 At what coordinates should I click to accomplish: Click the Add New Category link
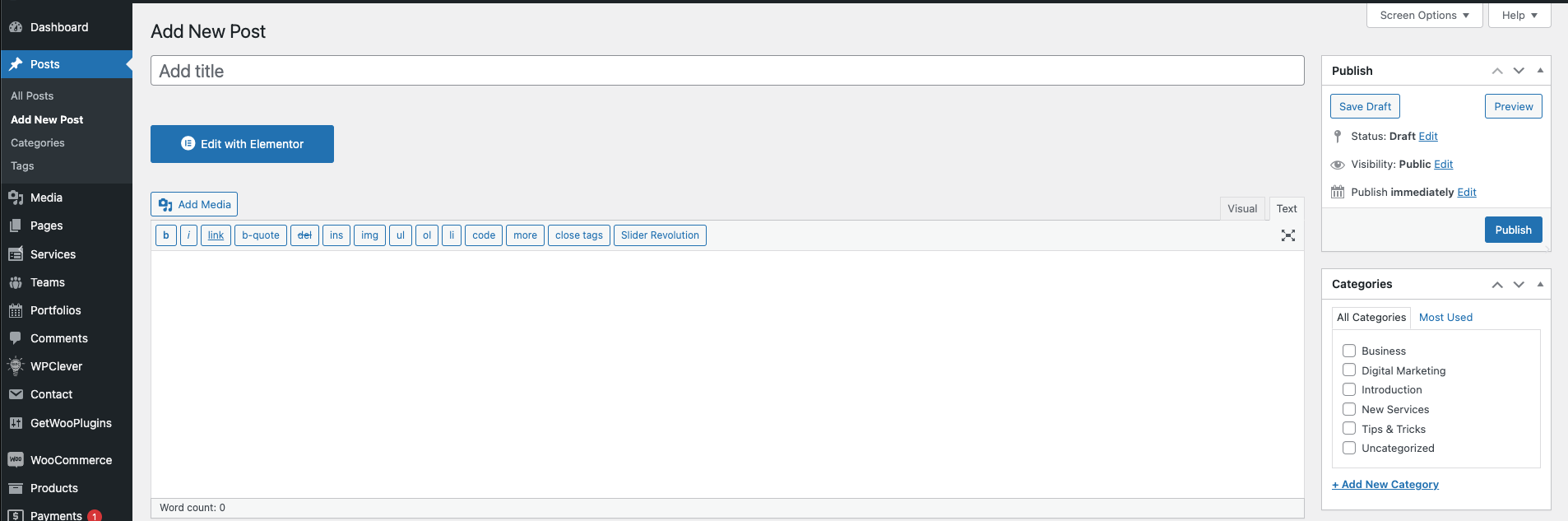click(x=1385, y=485)
